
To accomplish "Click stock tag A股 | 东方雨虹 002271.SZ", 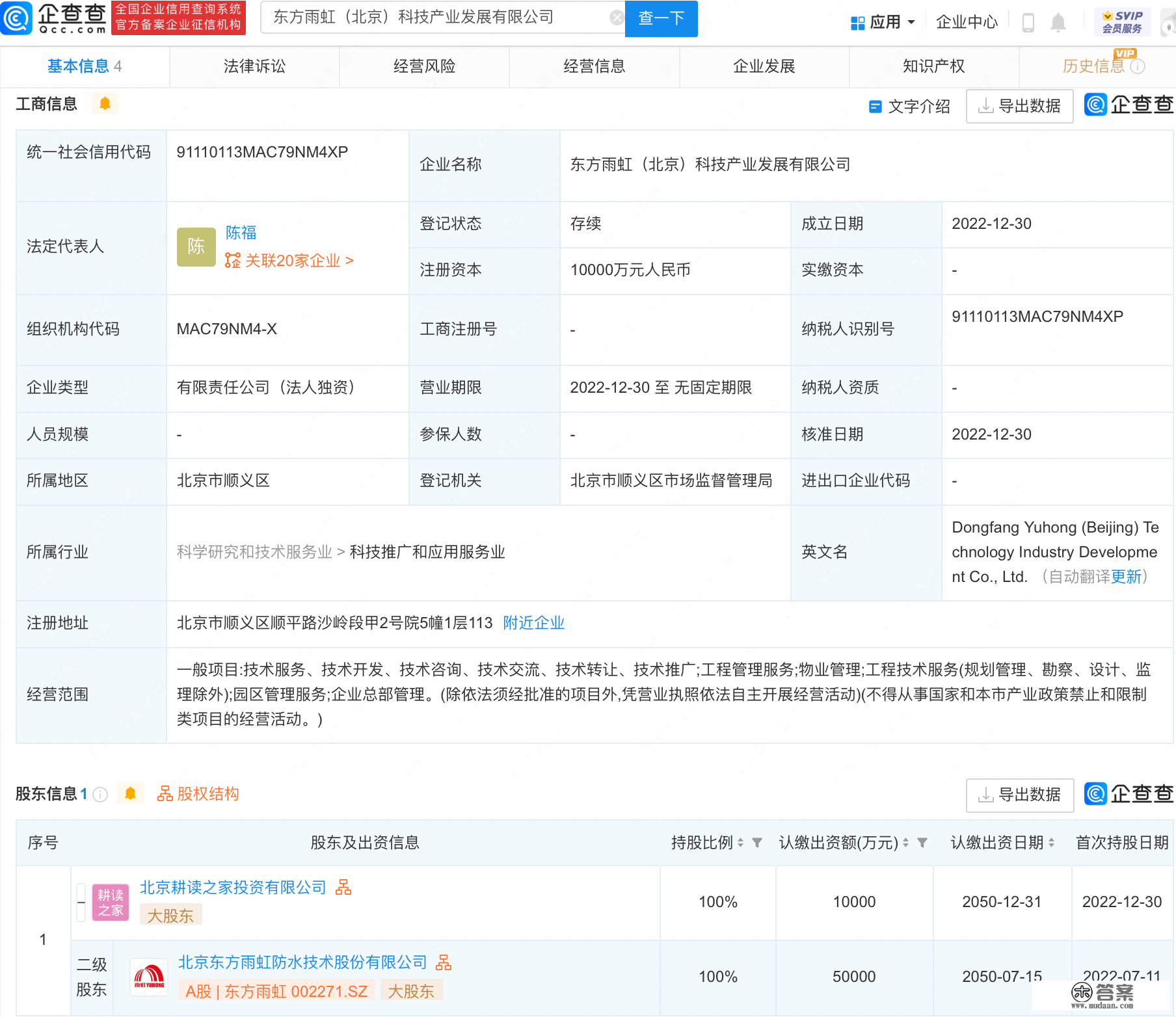I will click(276, 992).
